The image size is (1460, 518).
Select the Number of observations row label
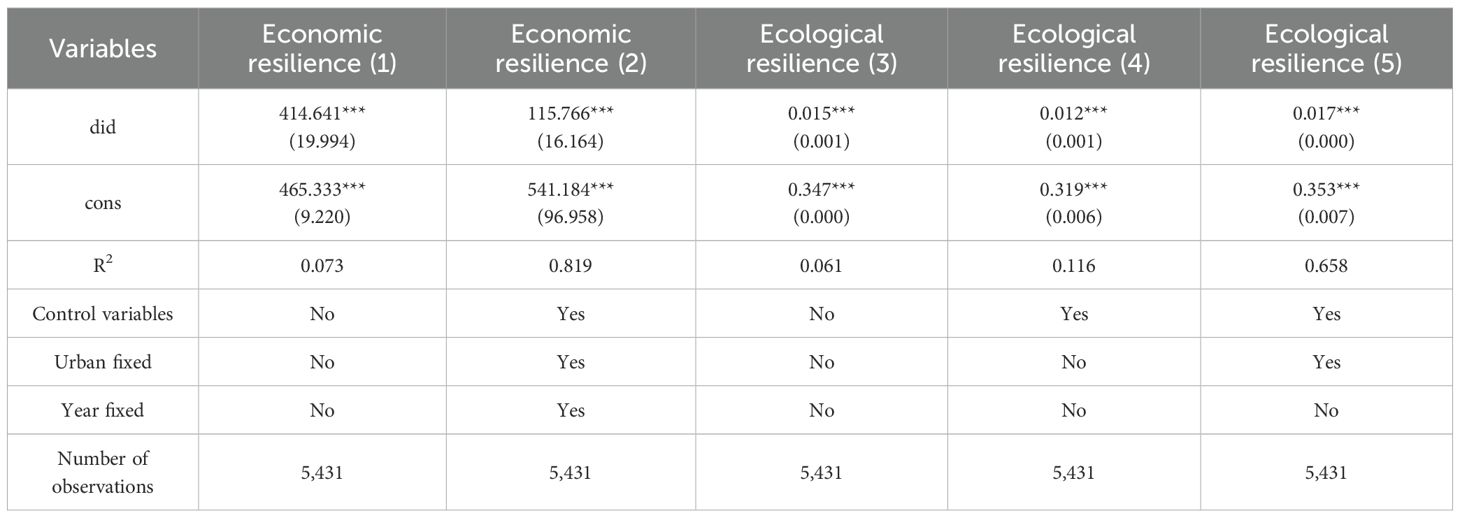pyautogui.click(x=102, y=472)
